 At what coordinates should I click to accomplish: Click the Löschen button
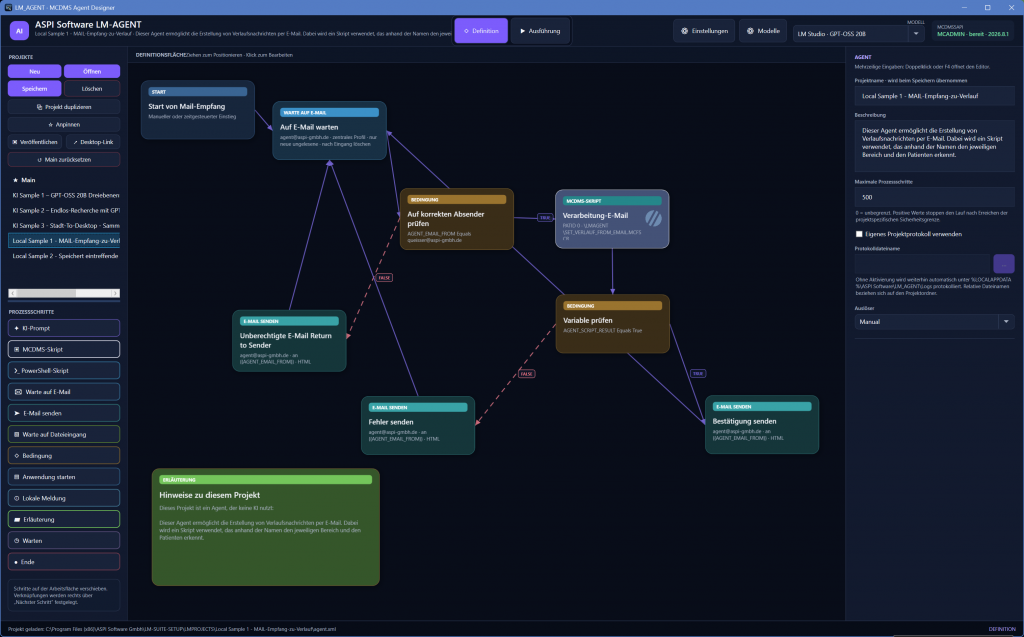point(92,88)
